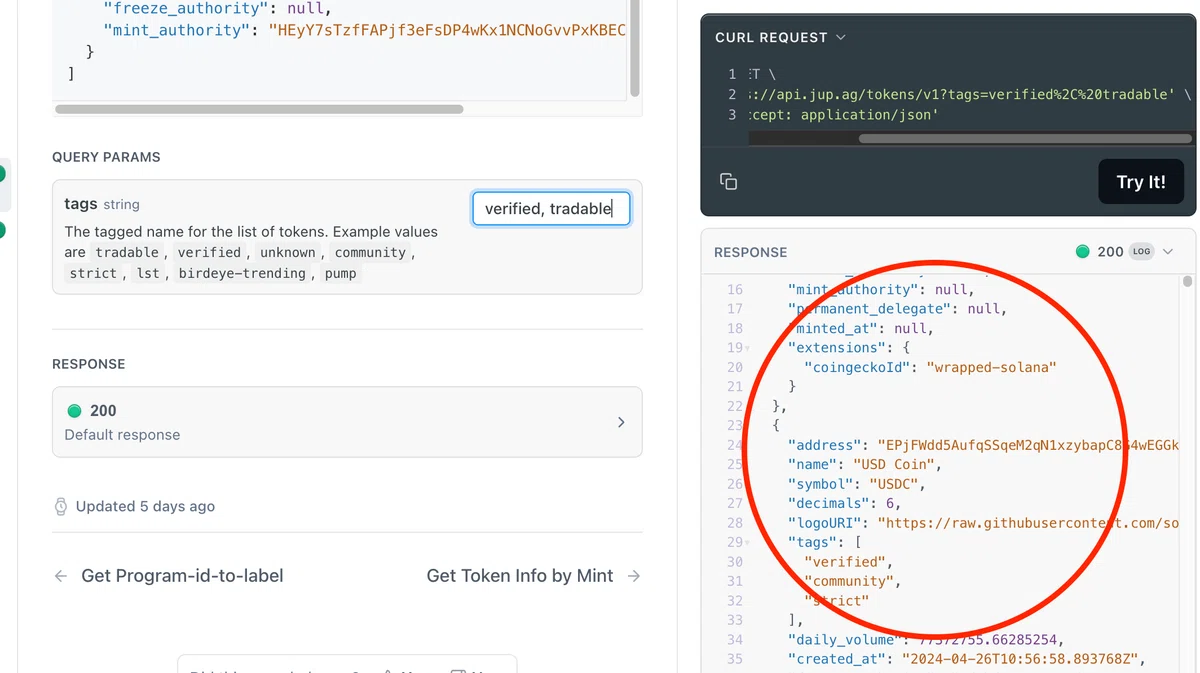Click the 'Updated 5 days ago' text

click(x=145, y=506)
